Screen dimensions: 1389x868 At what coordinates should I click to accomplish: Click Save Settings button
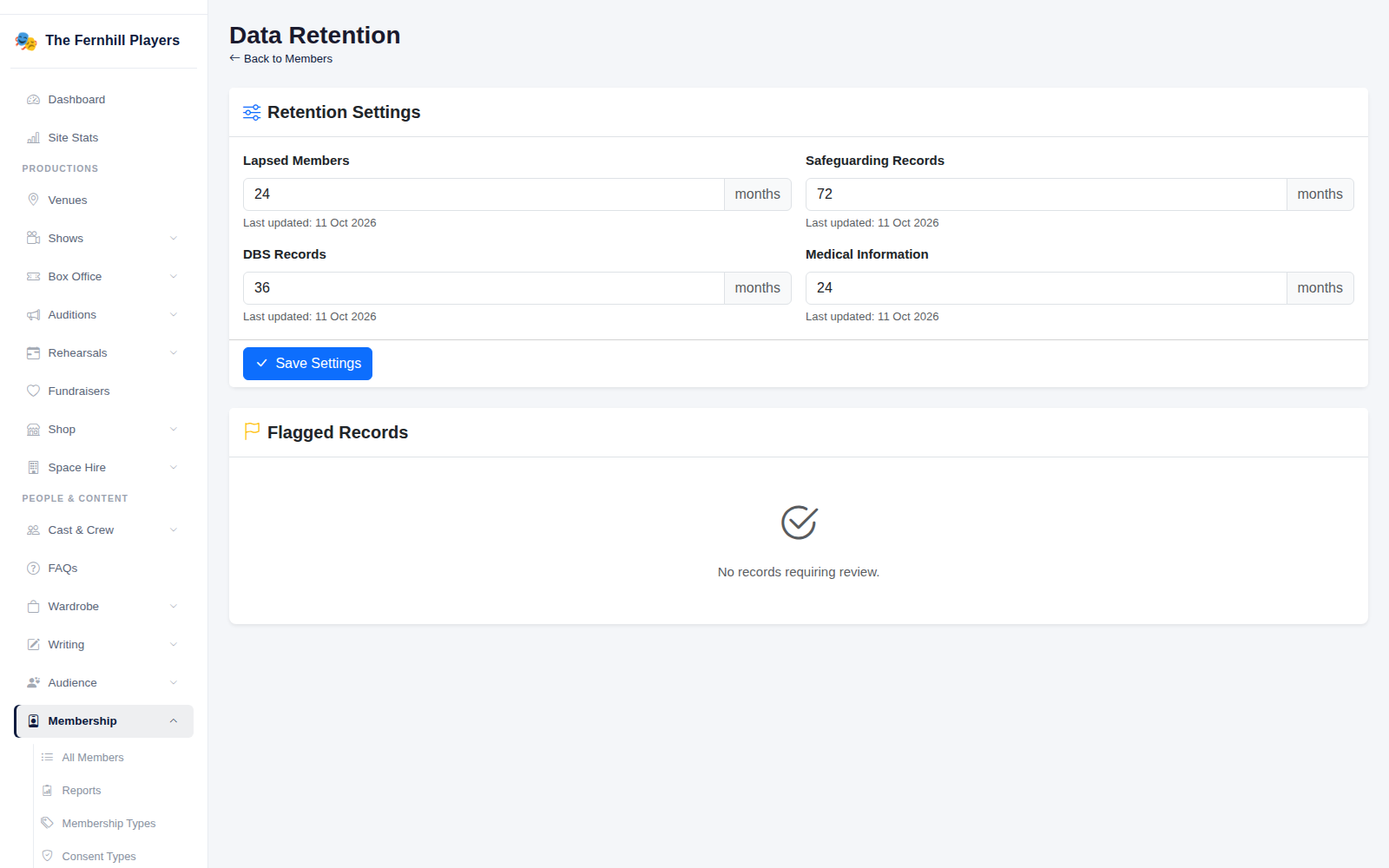(307, 364)
